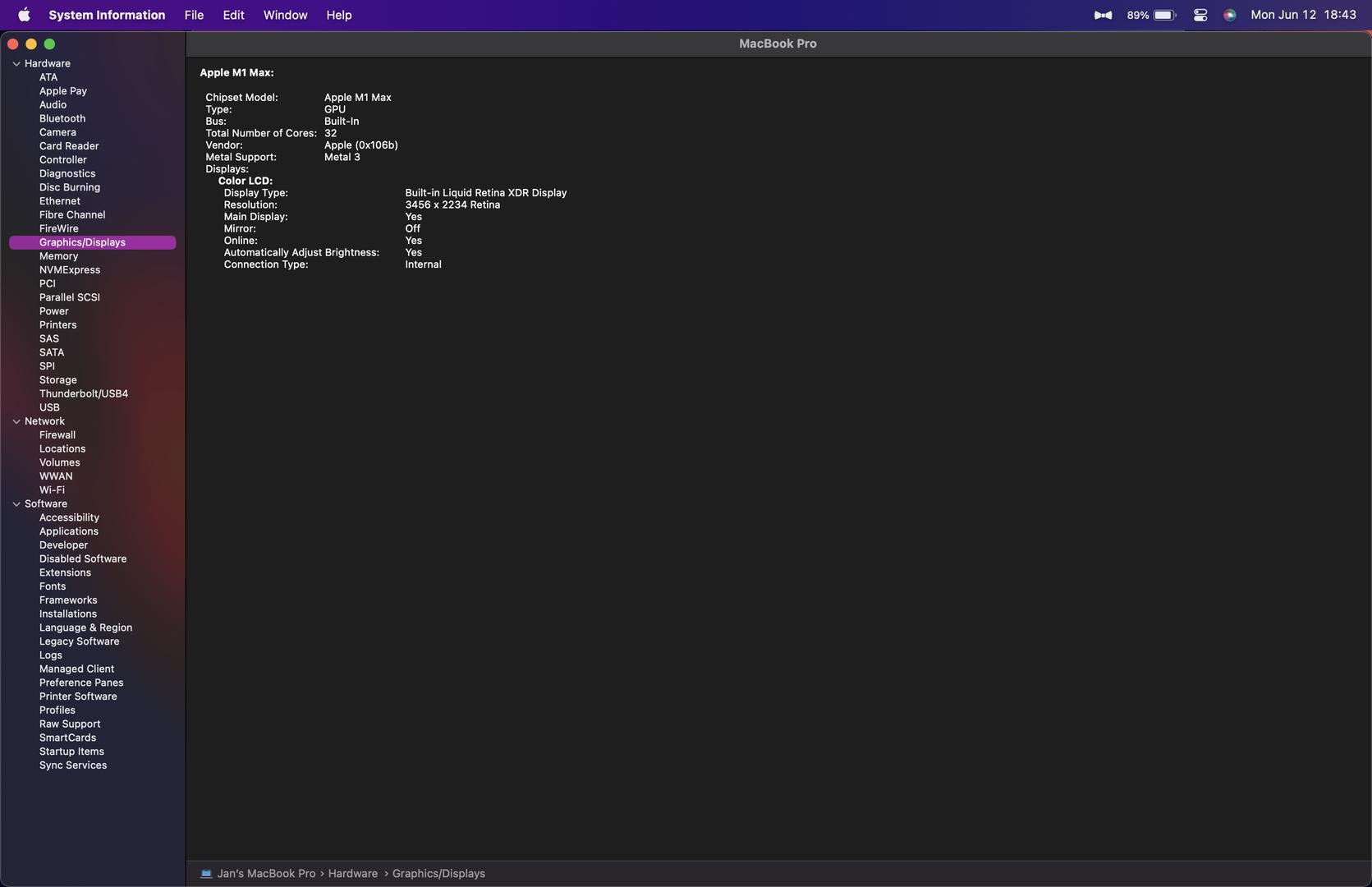Click the screen mirroring menu bar icon
Image resolution: width=1372 pixels, height=887 pixels.
coord(1103,15)
